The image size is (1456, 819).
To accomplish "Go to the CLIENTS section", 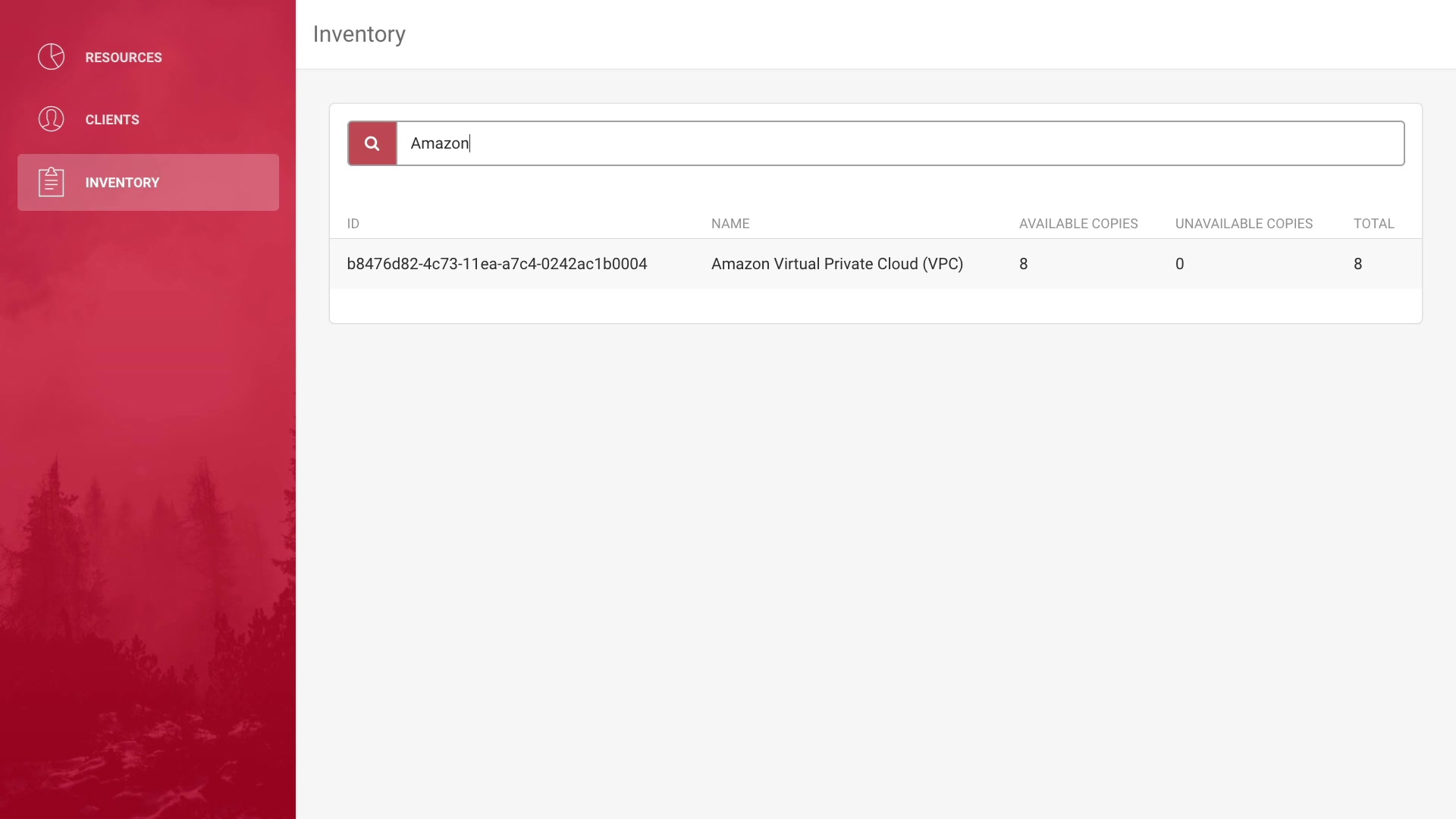I will 112,120.
